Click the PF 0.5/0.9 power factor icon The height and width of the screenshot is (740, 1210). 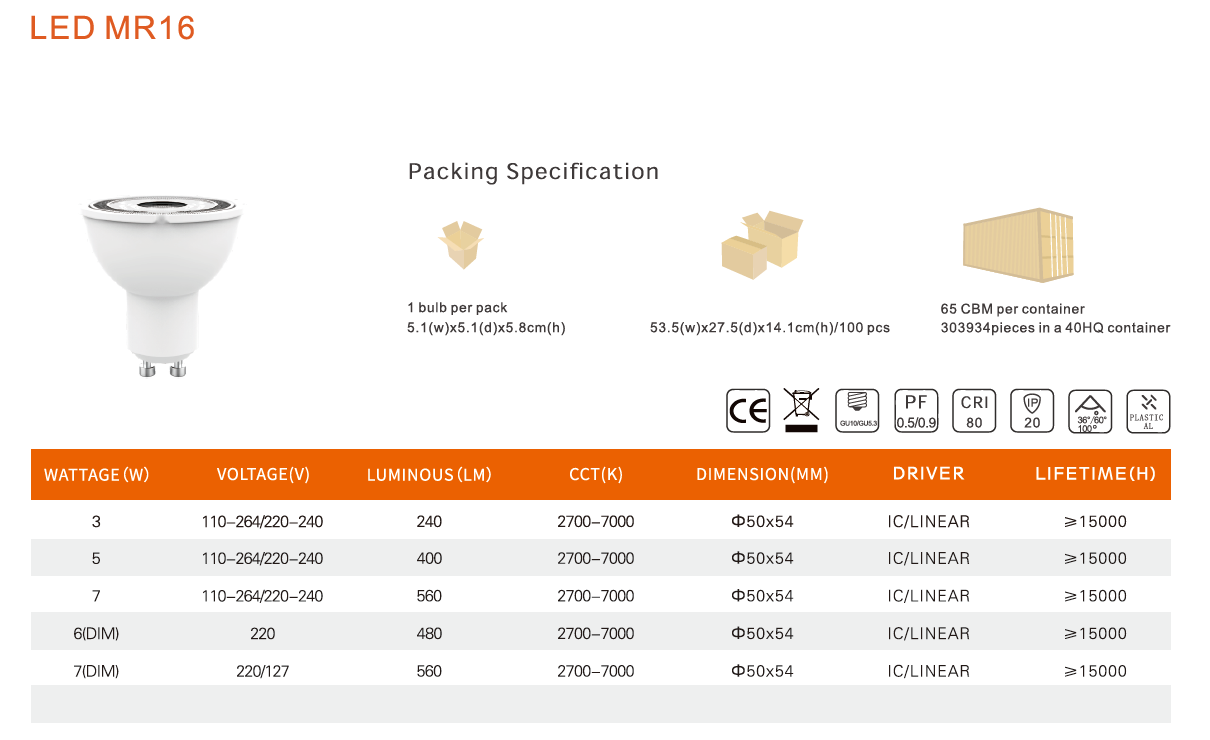coord(916,411)
